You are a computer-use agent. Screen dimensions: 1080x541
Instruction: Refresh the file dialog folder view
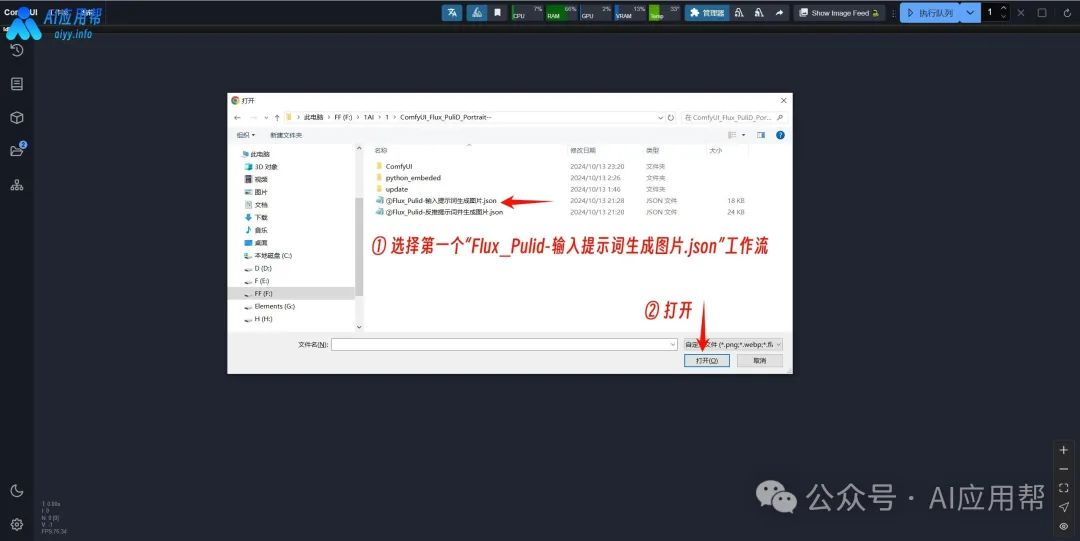[671, 118]
